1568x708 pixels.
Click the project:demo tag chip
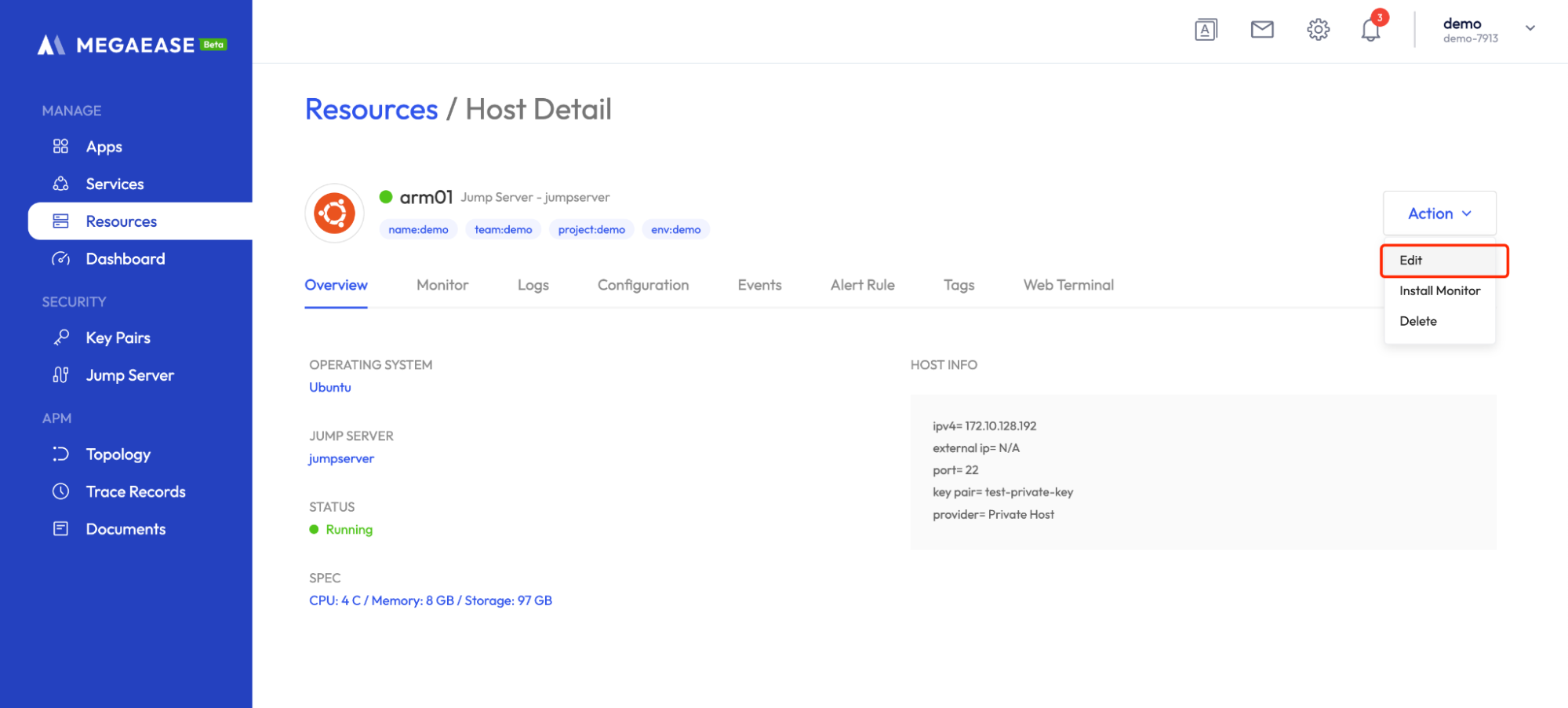[x=591, y=229]
